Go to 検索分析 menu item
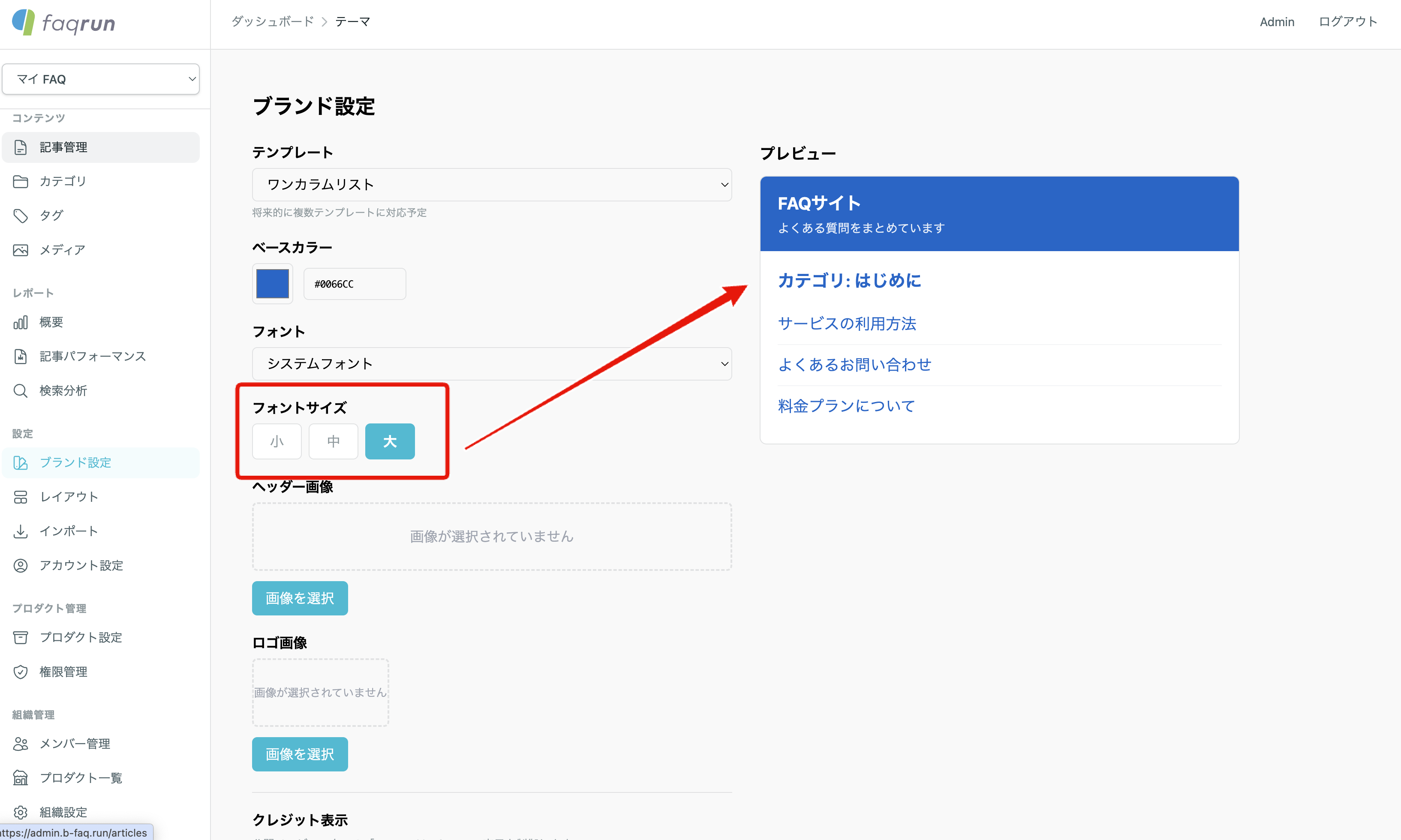This screenshot has height=840, width=1401. tap(101, 391)
